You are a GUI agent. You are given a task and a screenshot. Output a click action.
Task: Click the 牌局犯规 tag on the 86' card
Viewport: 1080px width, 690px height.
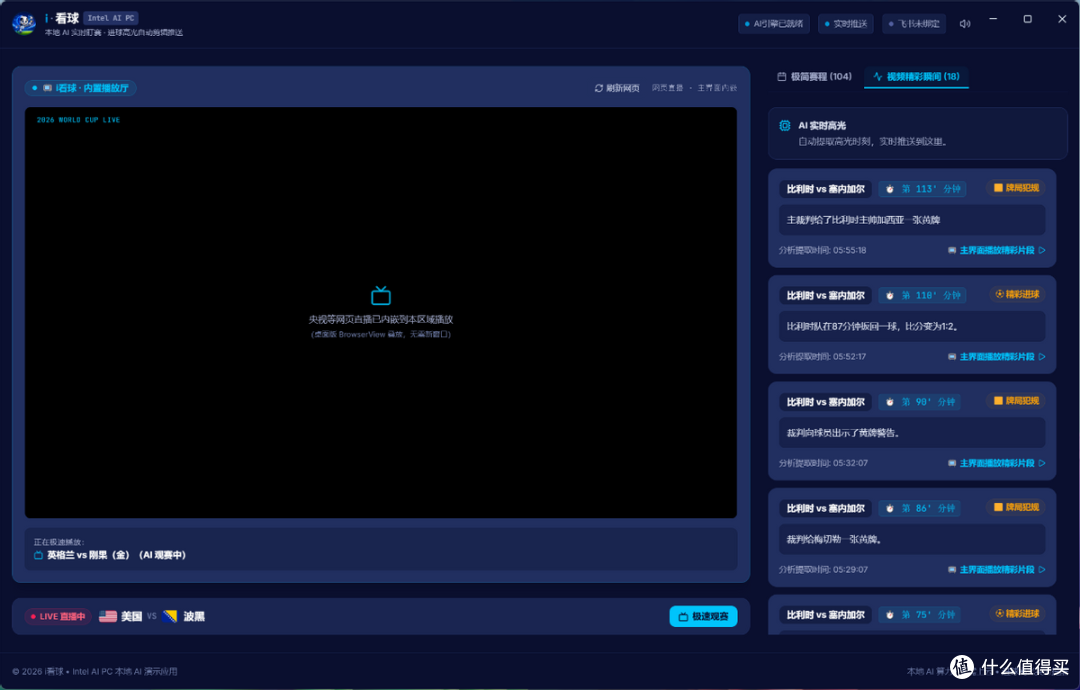pyautogui.click(x=1016, y=507)
